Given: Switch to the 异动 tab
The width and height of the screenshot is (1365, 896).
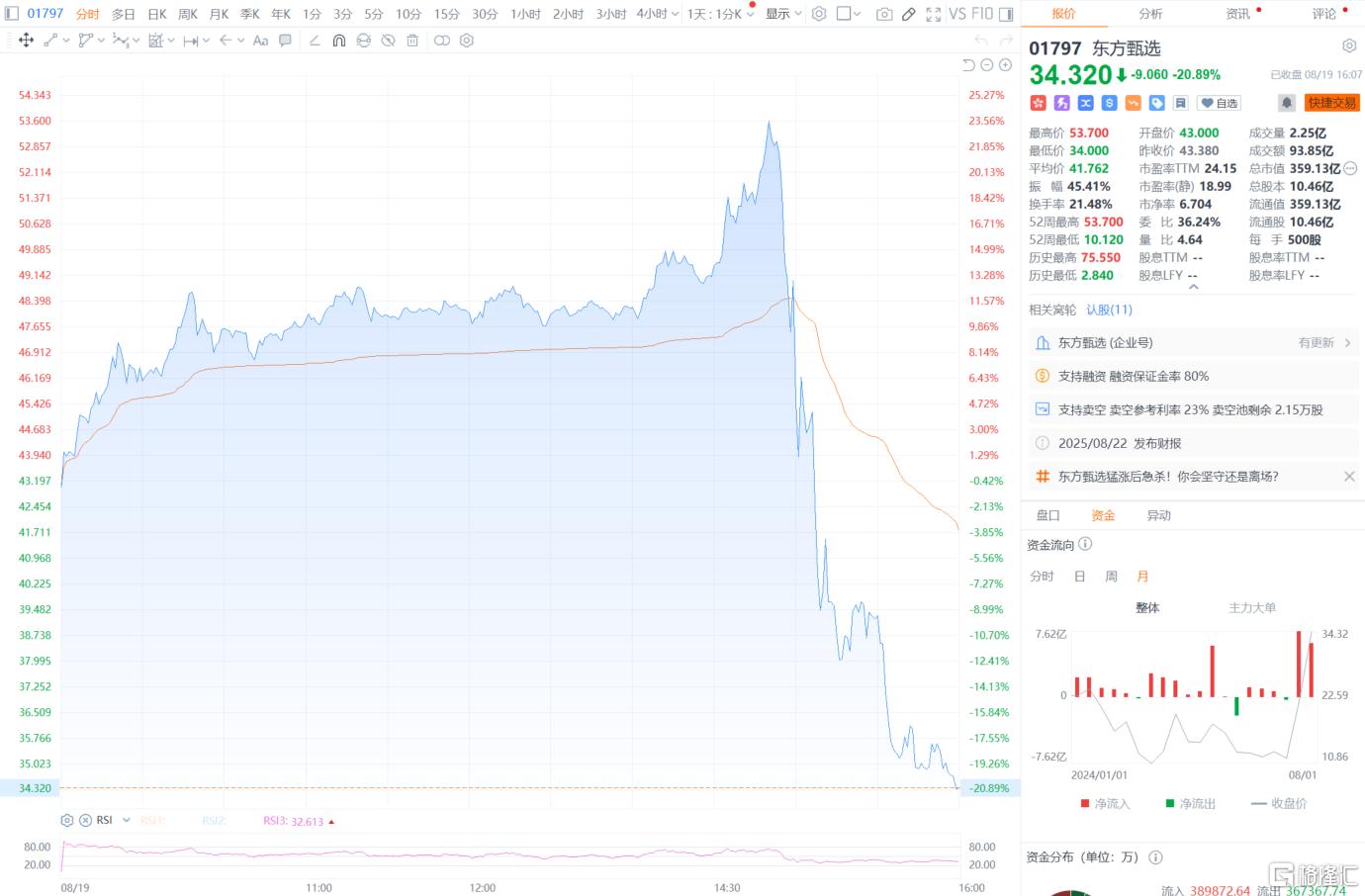Looking at the screenshot, I should [1158, 515].
